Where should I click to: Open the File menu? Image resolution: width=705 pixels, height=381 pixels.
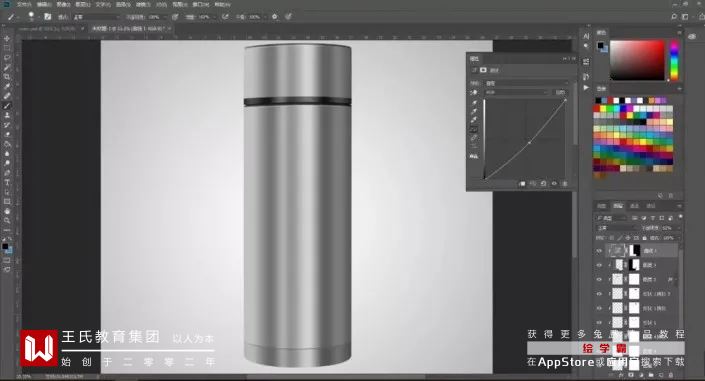[x=24, y=4]
